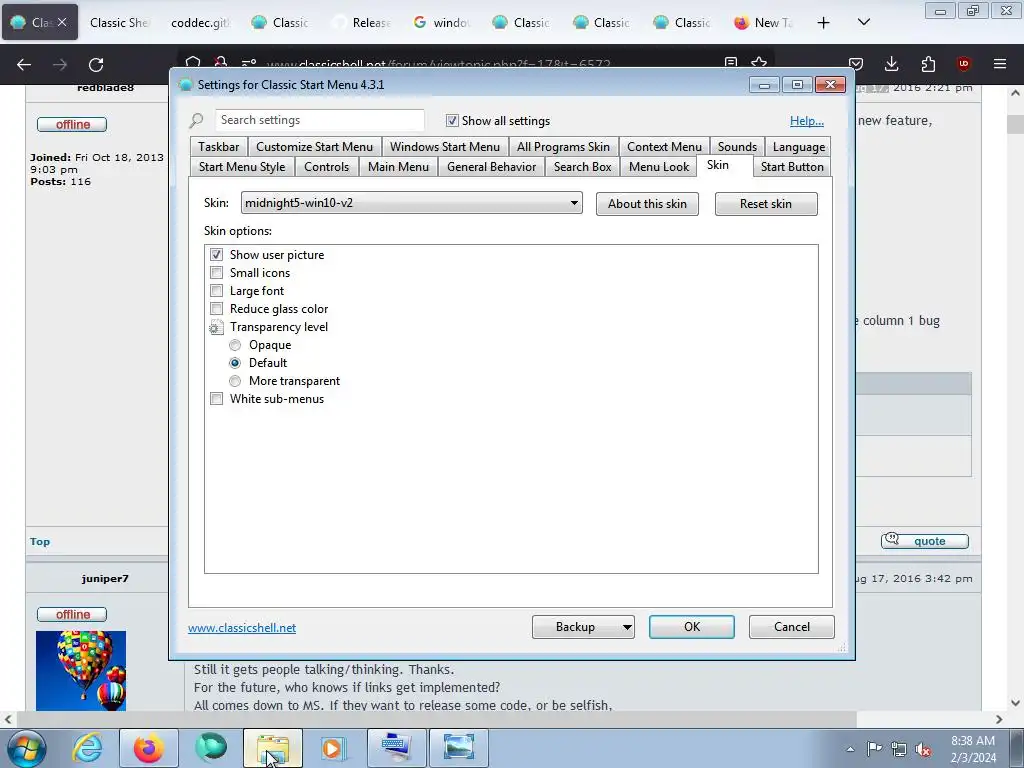Switch to Language tab

click(x=798, y=147)
